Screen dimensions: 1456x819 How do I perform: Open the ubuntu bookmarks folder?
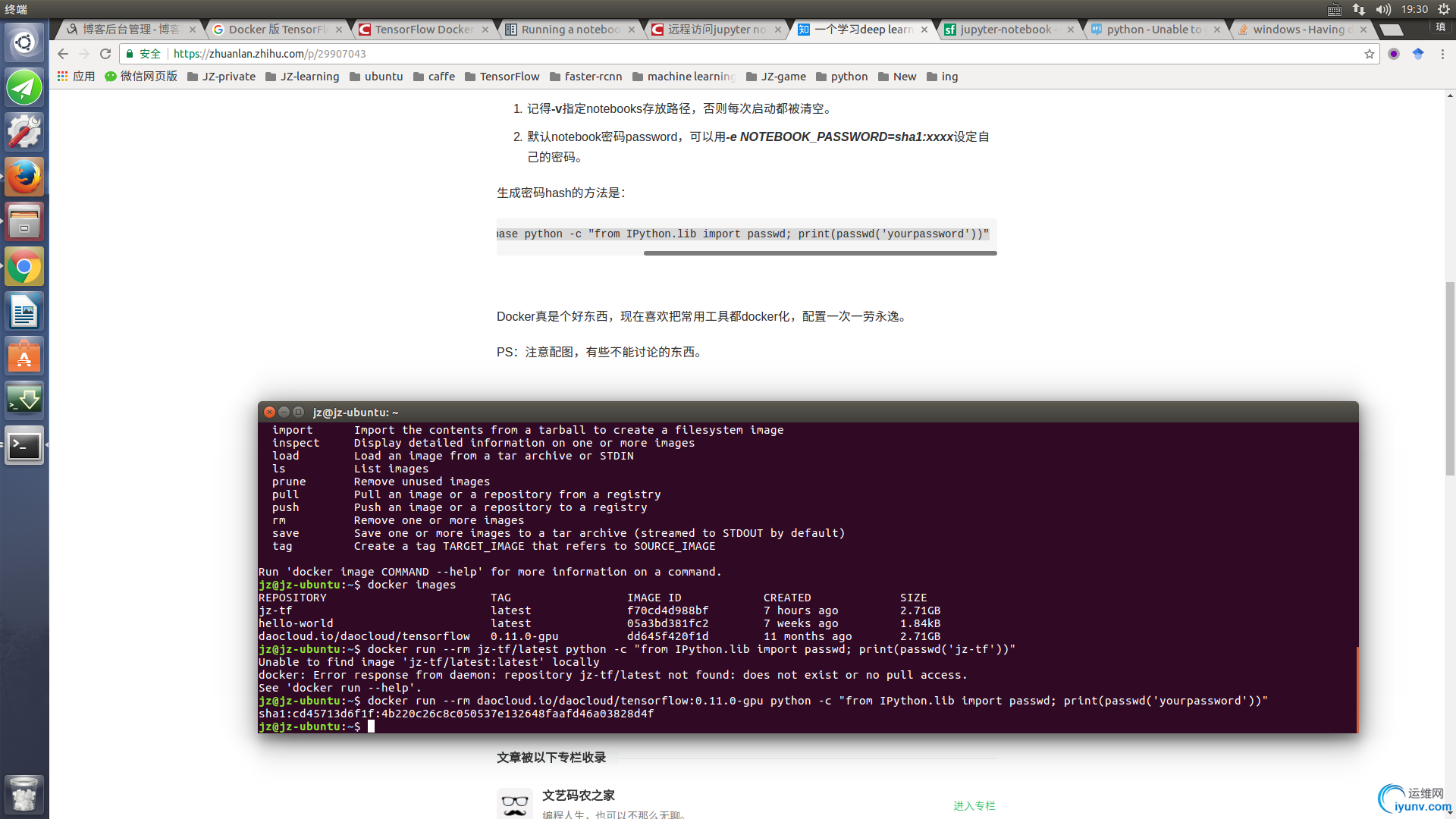pyautogui.click(x=376, y=77)
